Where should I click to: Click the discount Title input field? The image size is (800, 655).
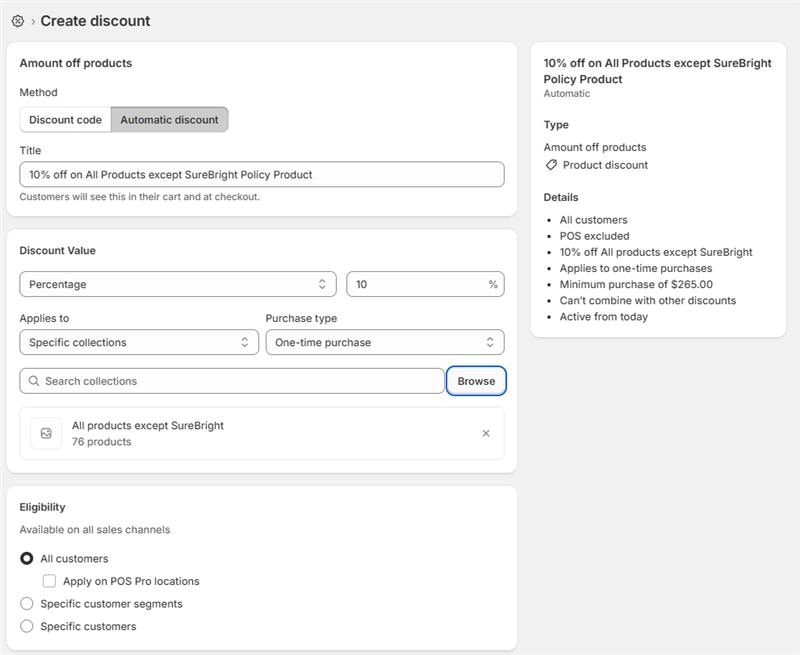tap(263, 173)
